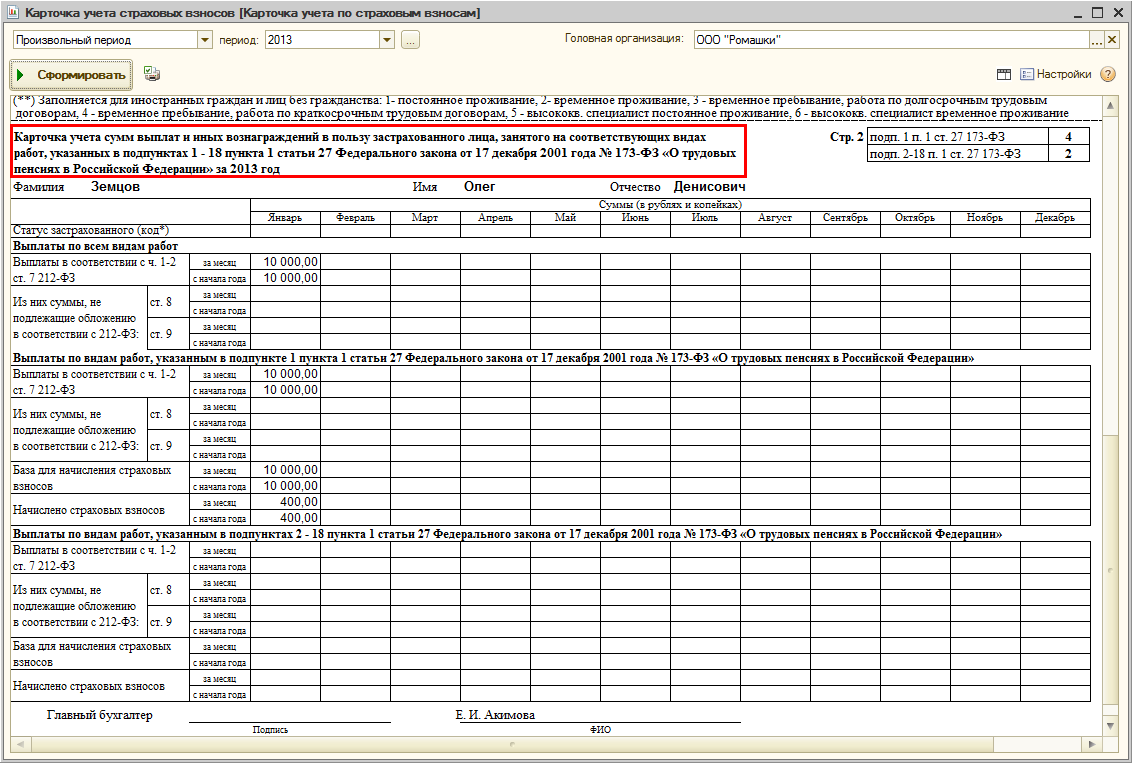The image size is (1132, 763).
Task: Click the patronymic Денисович
Action: [x=710, y=187]
